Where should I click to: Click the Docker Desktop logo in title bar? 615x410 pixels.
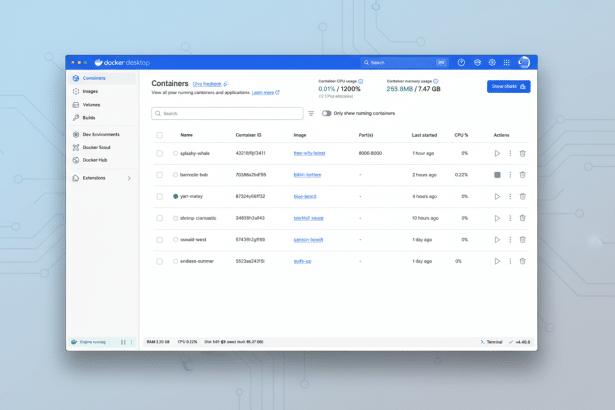[x=122, y=62]
